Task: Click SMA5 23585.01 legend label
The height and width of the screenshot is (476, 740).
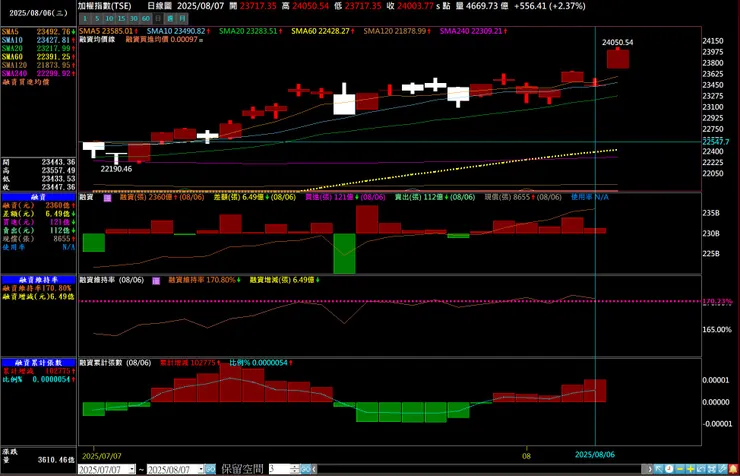Action: point(108,31)
